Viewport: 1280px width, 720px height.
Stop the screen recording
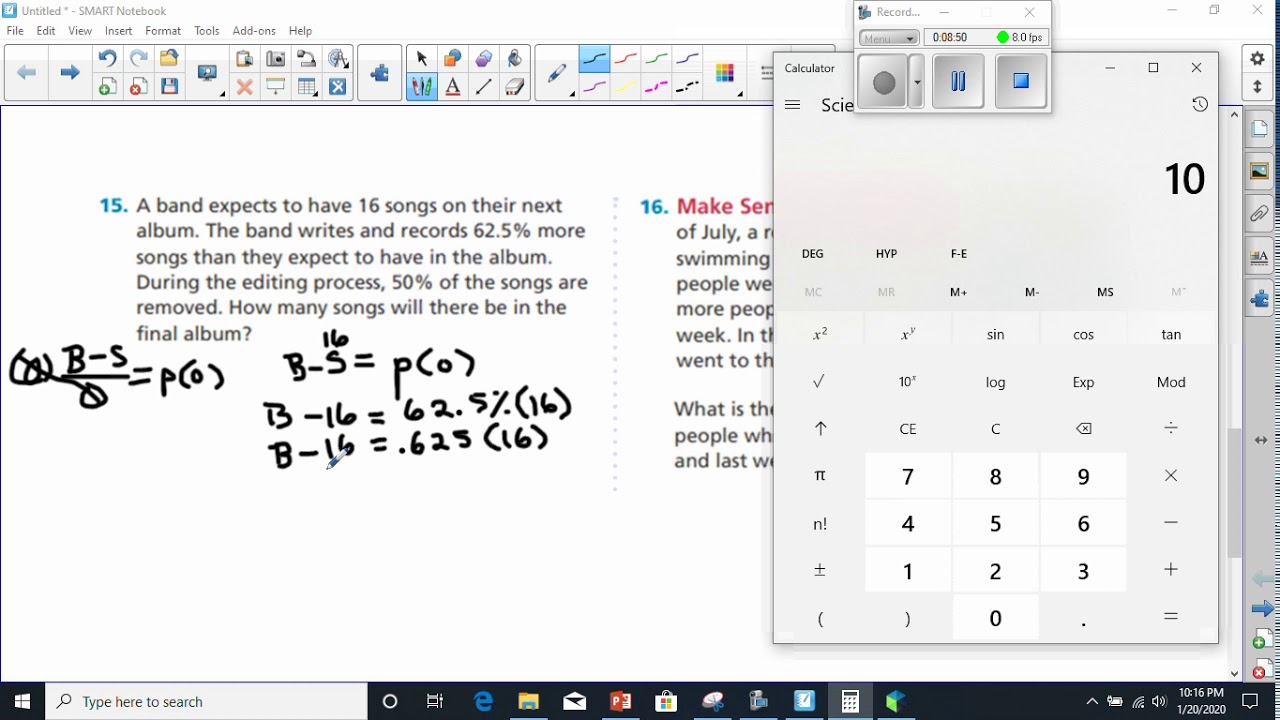click(1021, 81)
